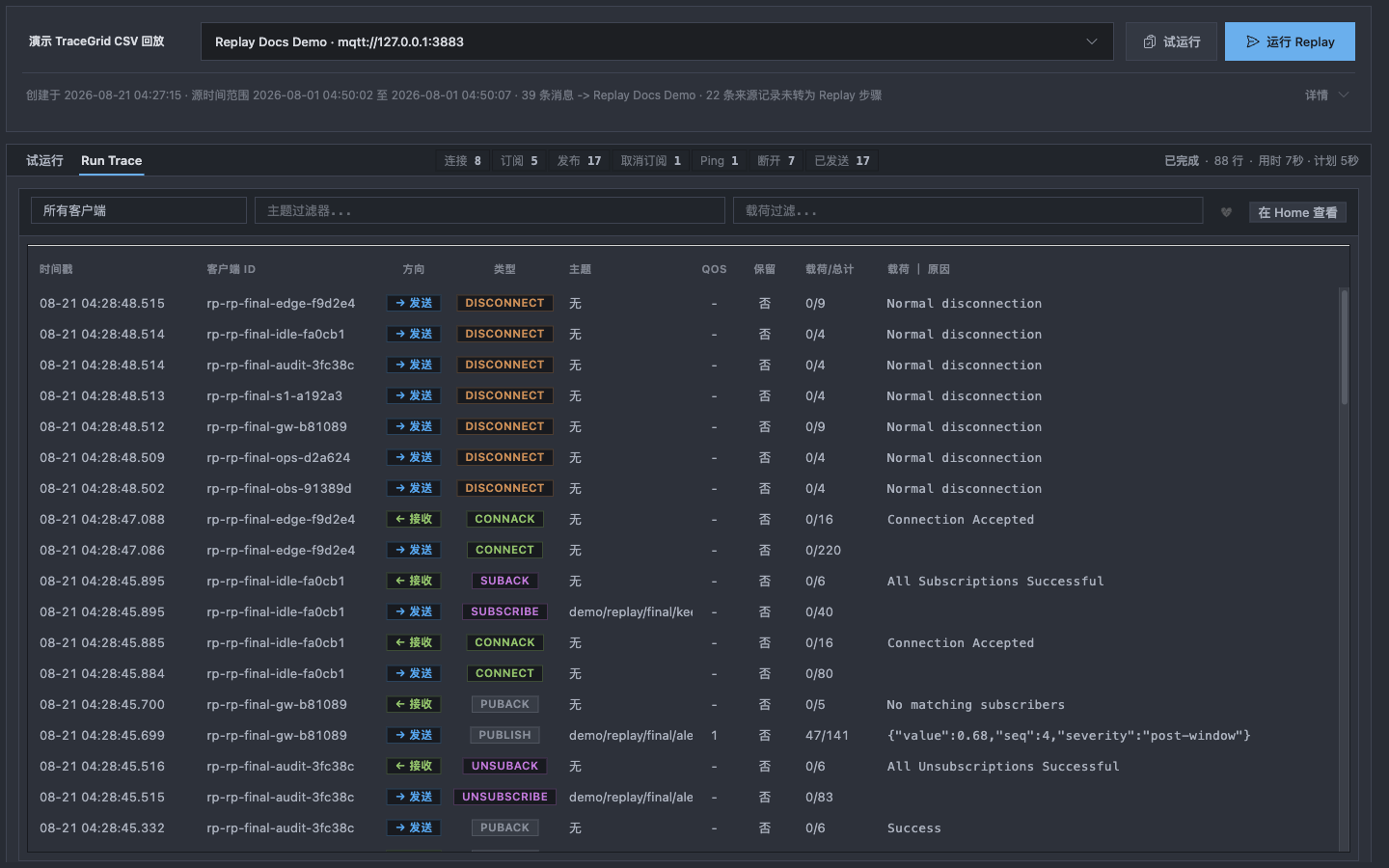Focus the 主题过滤器 topic filter field
The width and height of the screenshot is (1389, 868).
pyautogui.click(x=490, y=210)
